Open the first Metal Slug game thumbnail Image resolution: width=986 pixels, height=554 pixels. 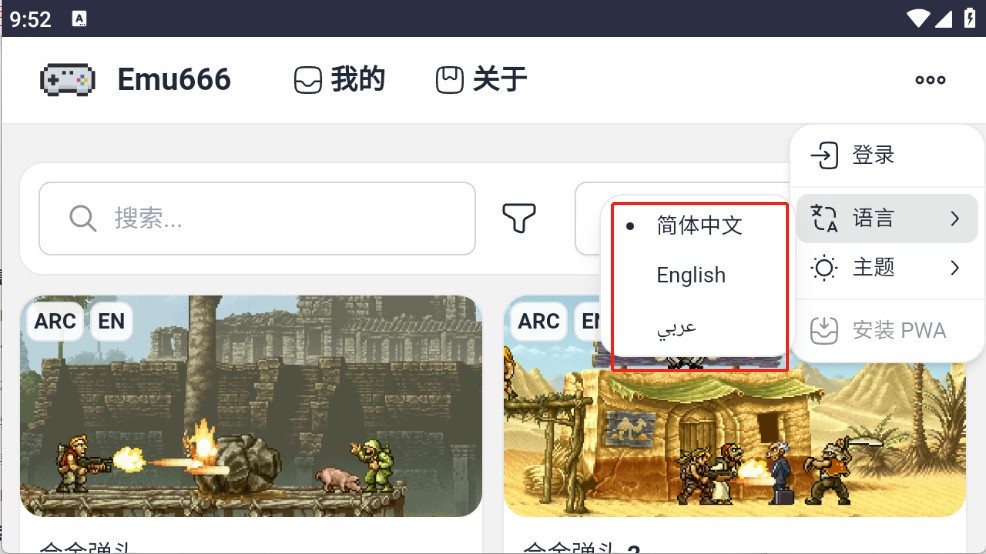coord(251,406)
